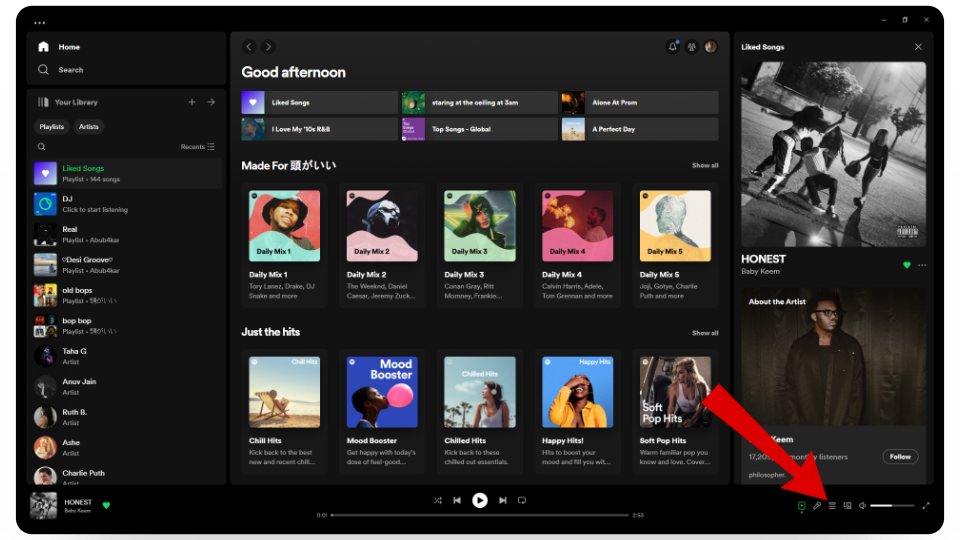Play the current song
960x540 pixels.
(480, 500)
